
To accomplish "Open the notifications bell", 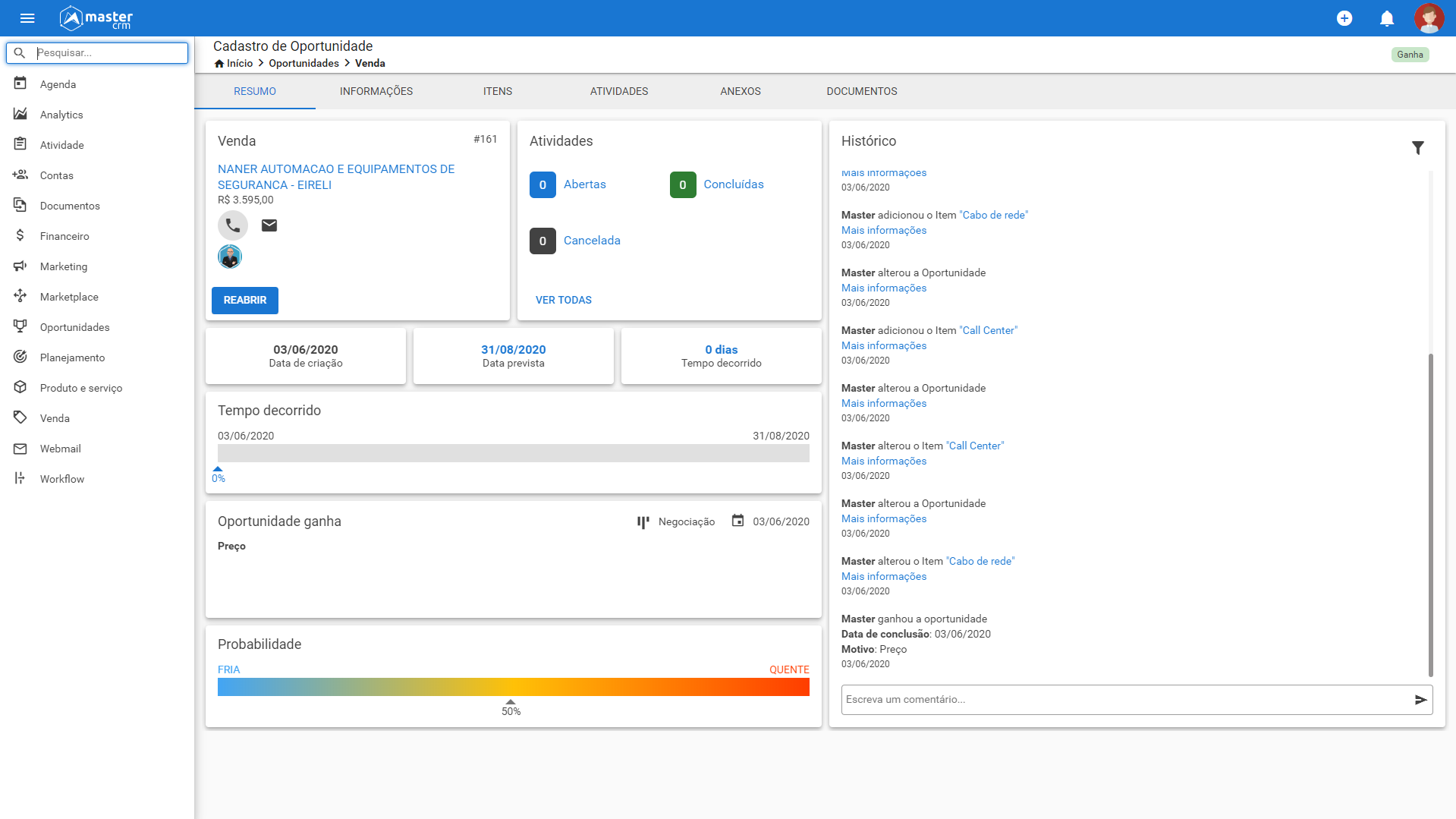I will point(1386,18).
